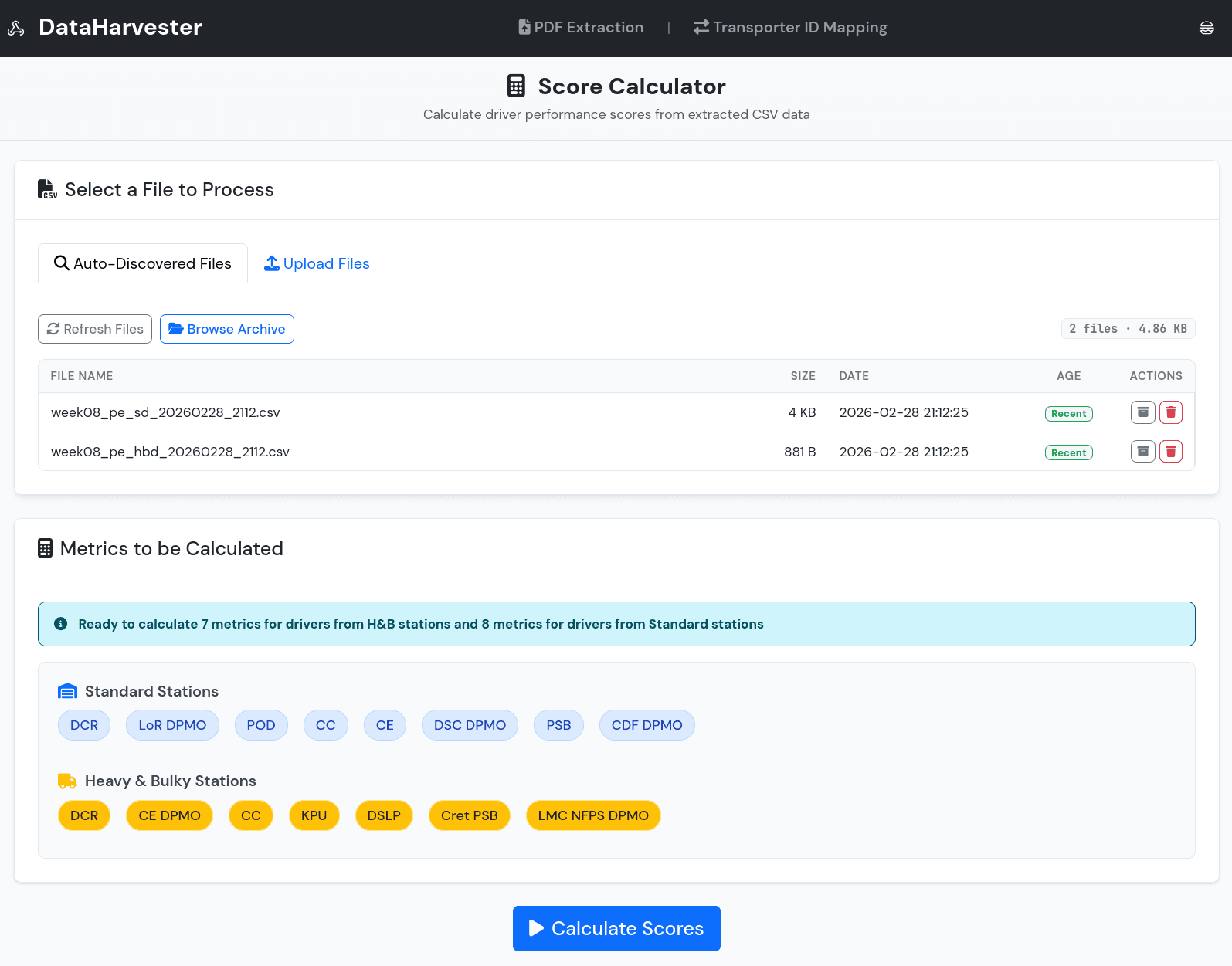Click the PSB metric chip
Viewport: 1232px width, 966px height.
558,725
